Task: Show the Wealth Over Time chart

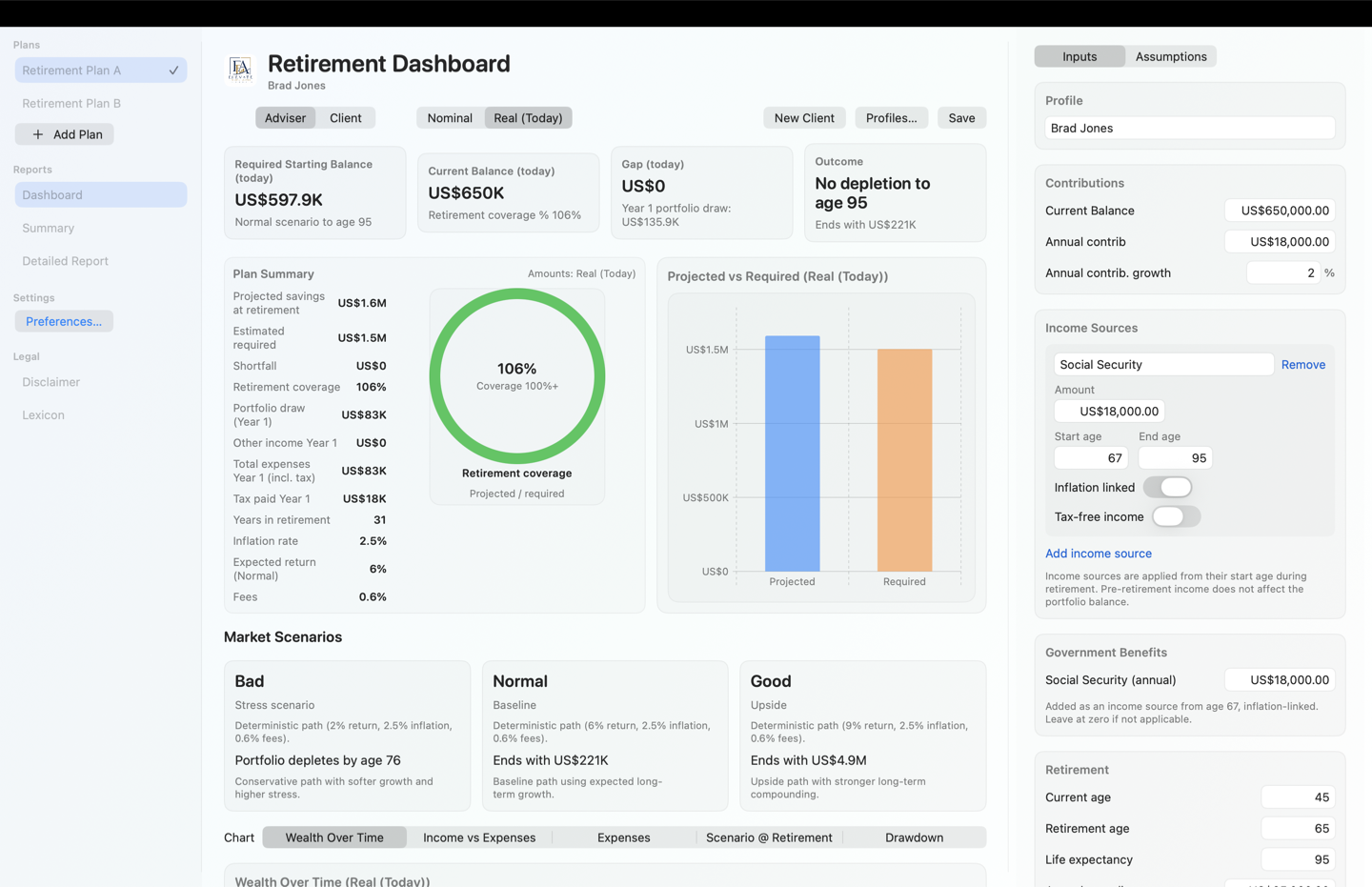Action: tap(334, 837)
